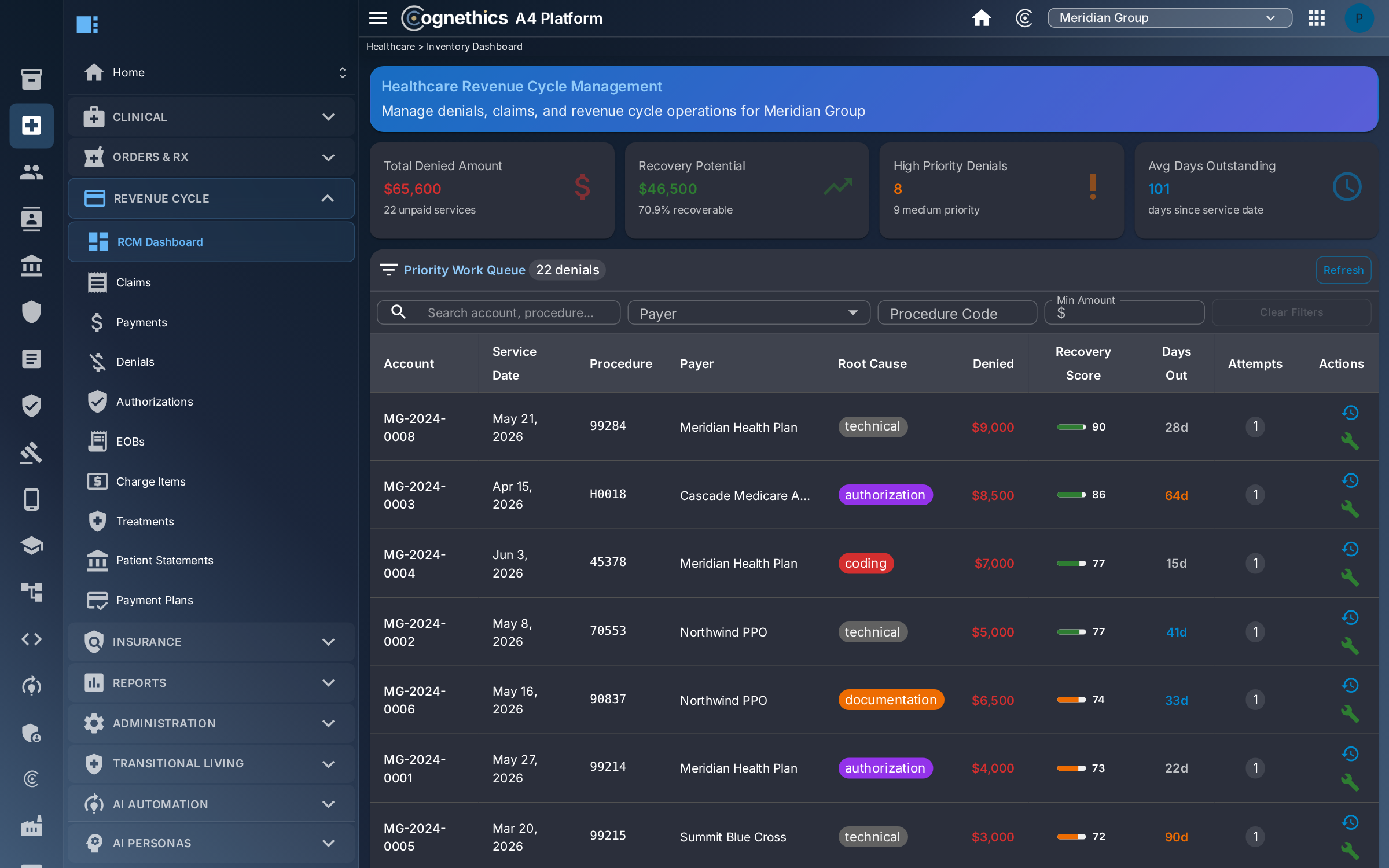The width and height of the screenshot is (1389, 868).
Task: Click the Refresh button
Action: pos(1343,270)
